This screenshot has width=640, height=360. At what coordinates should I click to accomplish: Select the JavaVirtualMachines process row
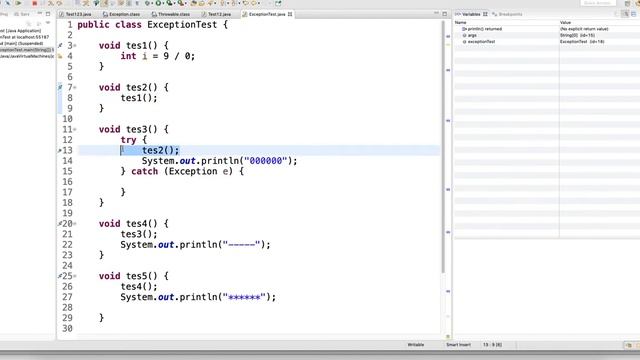[27, 56]
